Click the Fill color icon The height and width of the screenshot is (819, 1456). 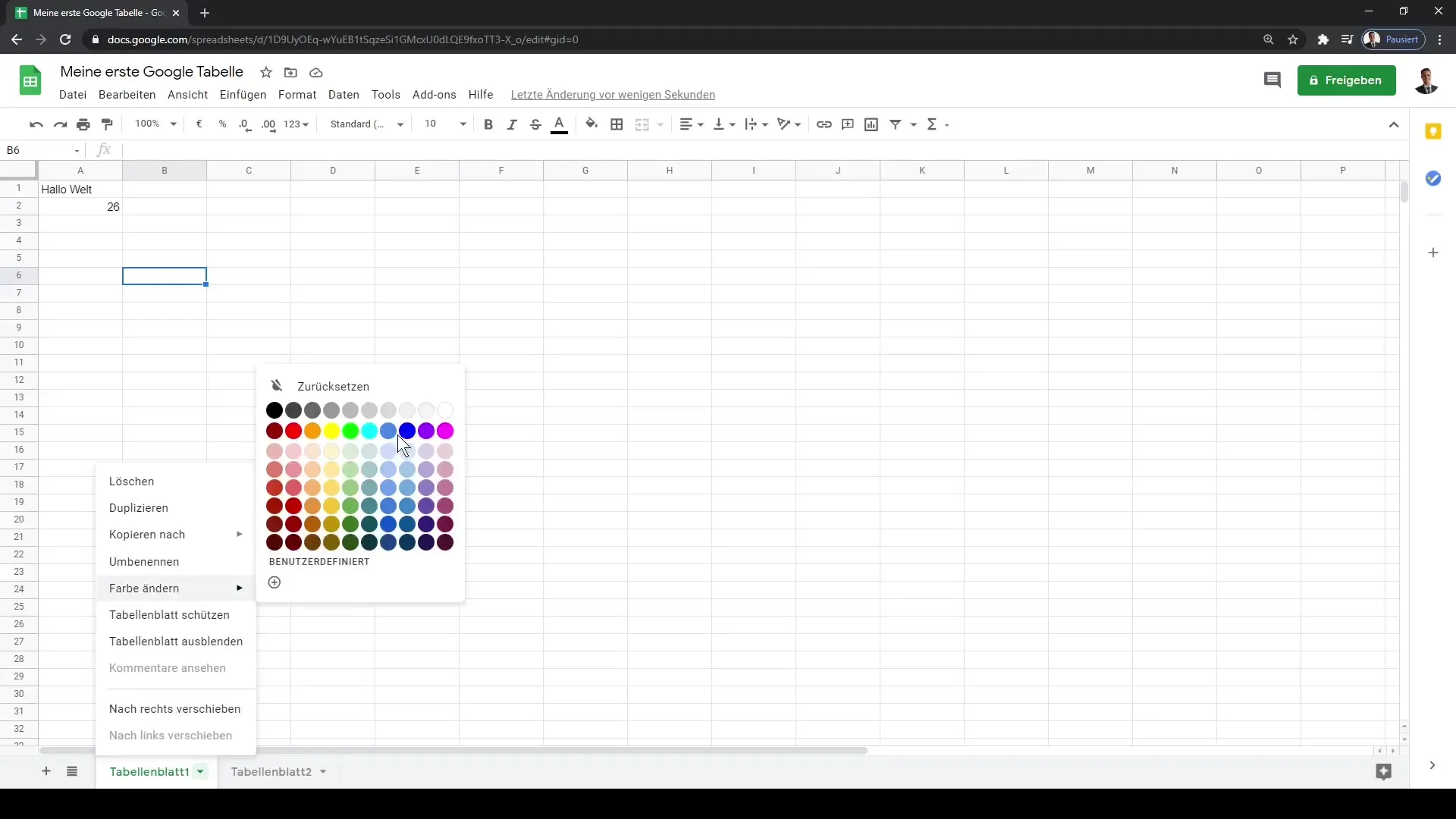coord(592,124)
